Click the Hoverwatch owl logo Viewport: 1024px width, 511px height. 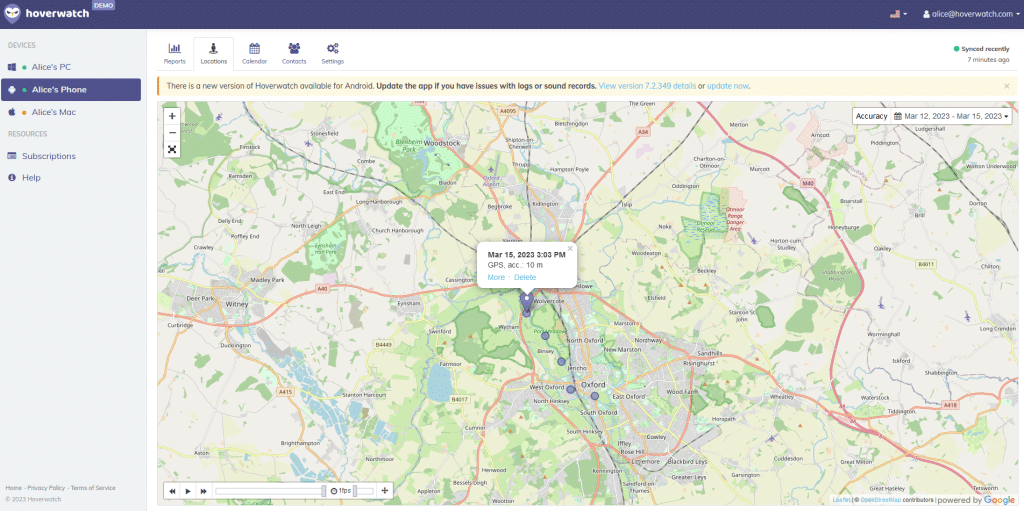12,13
